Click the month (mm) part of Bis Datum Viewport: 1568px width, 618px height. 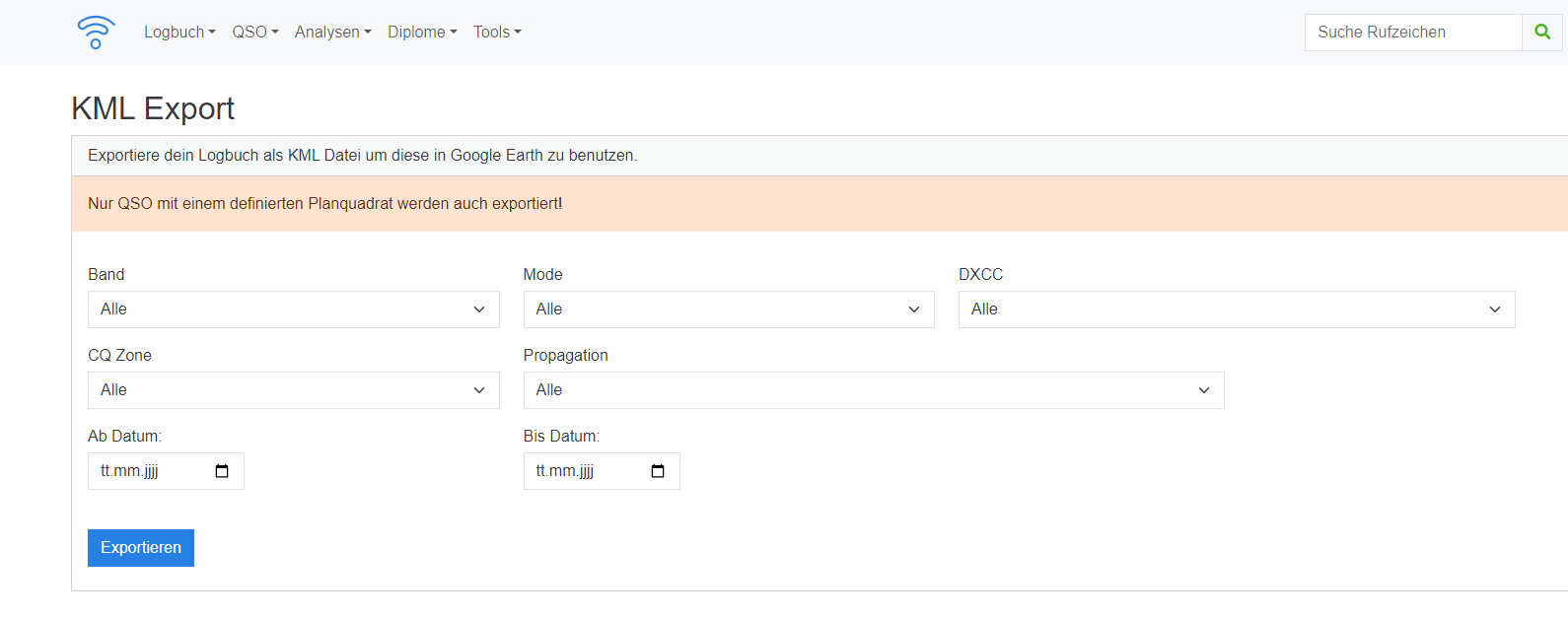click(x=562, y=471)
